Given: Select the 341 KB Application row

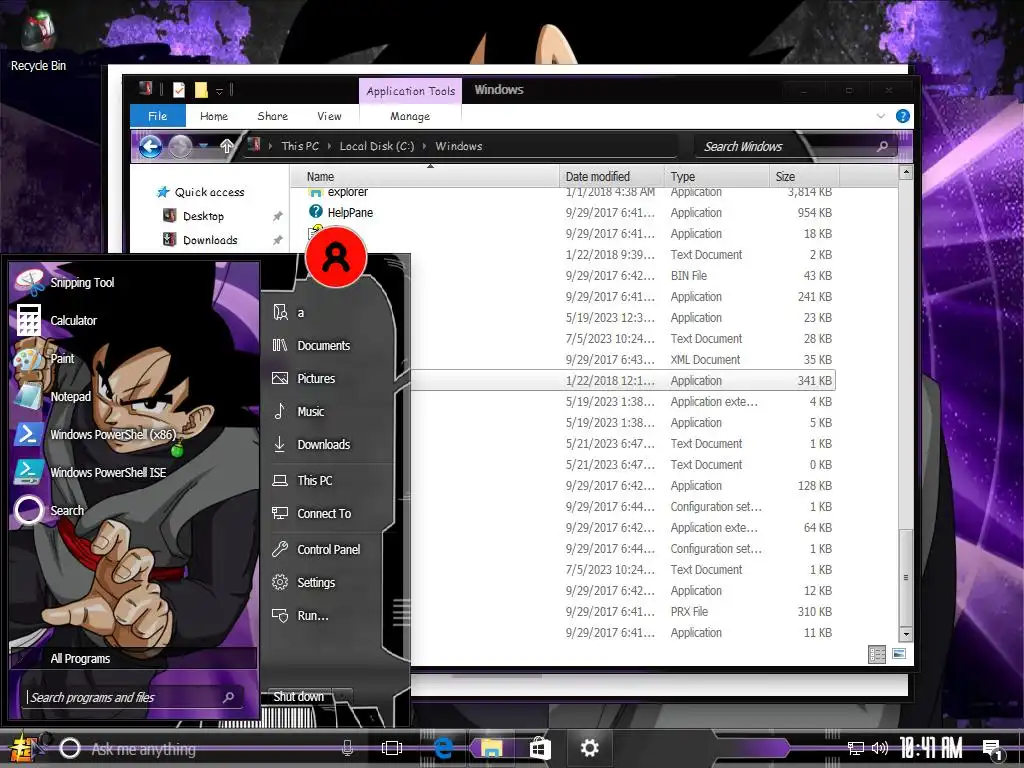Looking at the screenshot, I should [623, 380].
